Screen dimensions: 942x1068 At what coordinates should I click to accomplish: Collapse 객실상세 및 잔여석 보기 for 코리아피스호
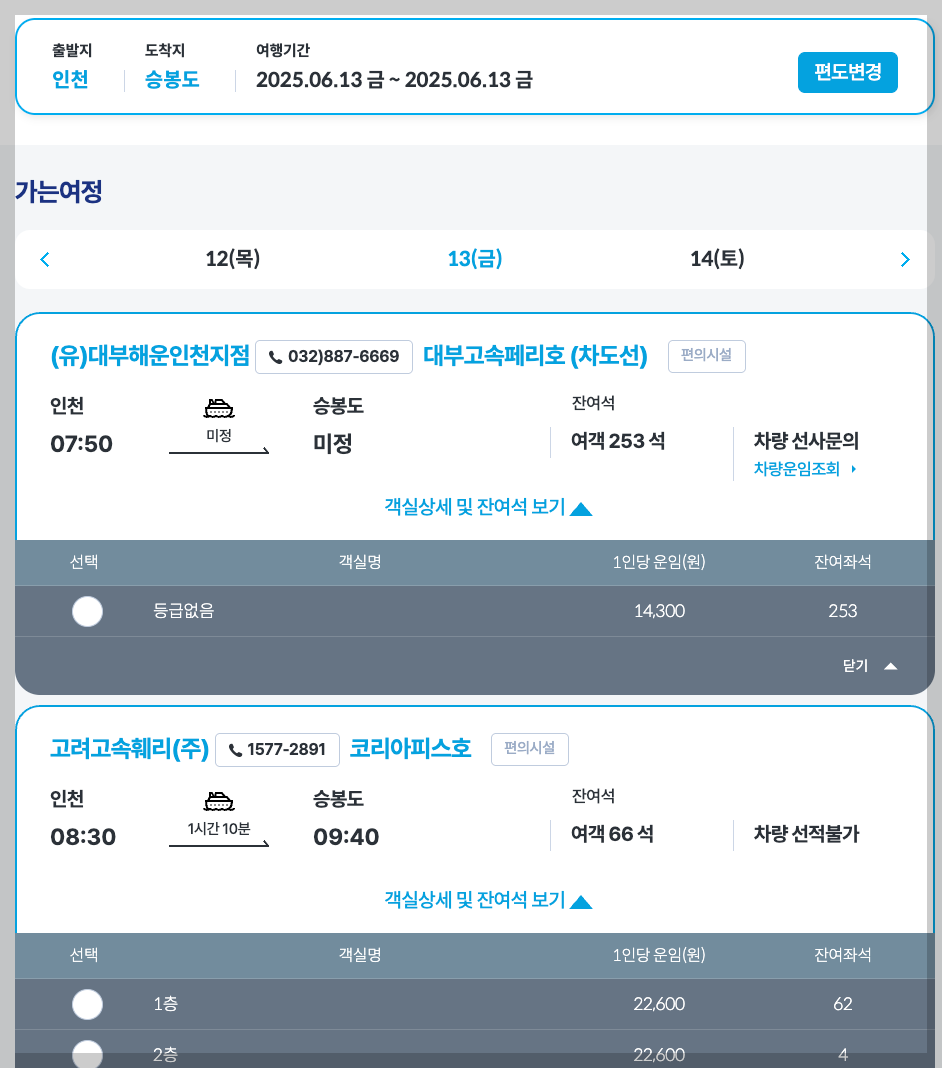[487, 900]
